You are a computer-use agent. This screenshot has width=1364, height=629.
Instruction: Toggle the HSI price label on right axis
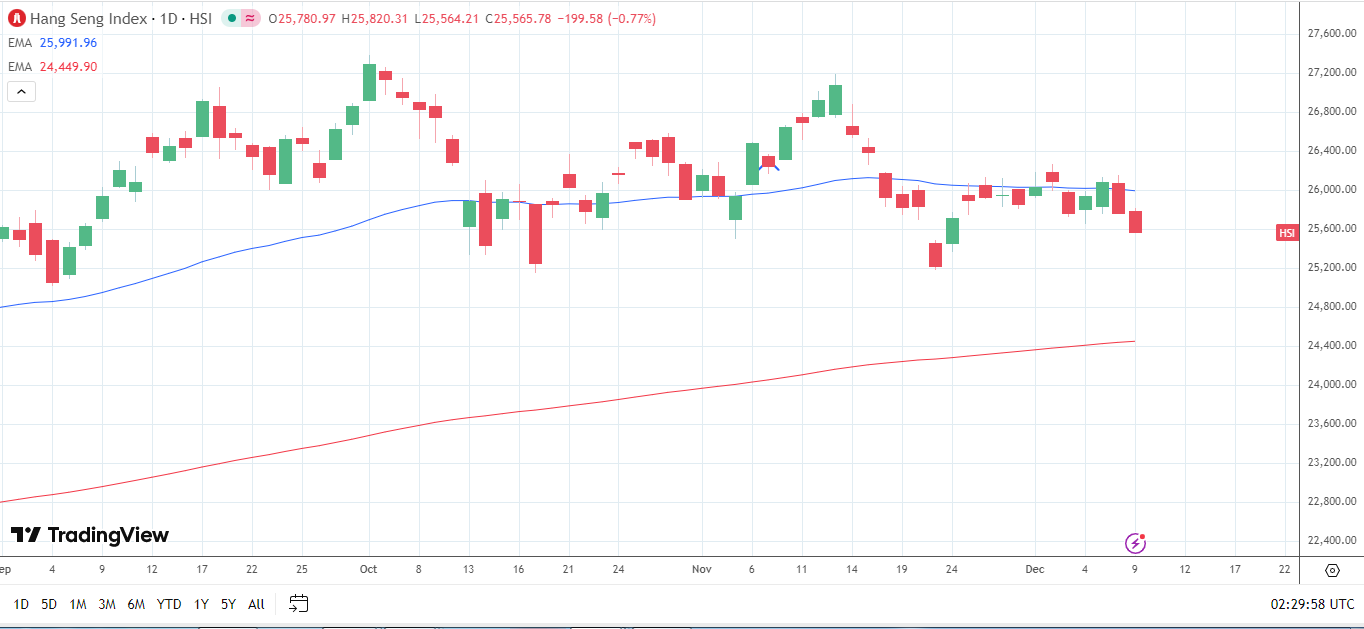pos(1287,233)
